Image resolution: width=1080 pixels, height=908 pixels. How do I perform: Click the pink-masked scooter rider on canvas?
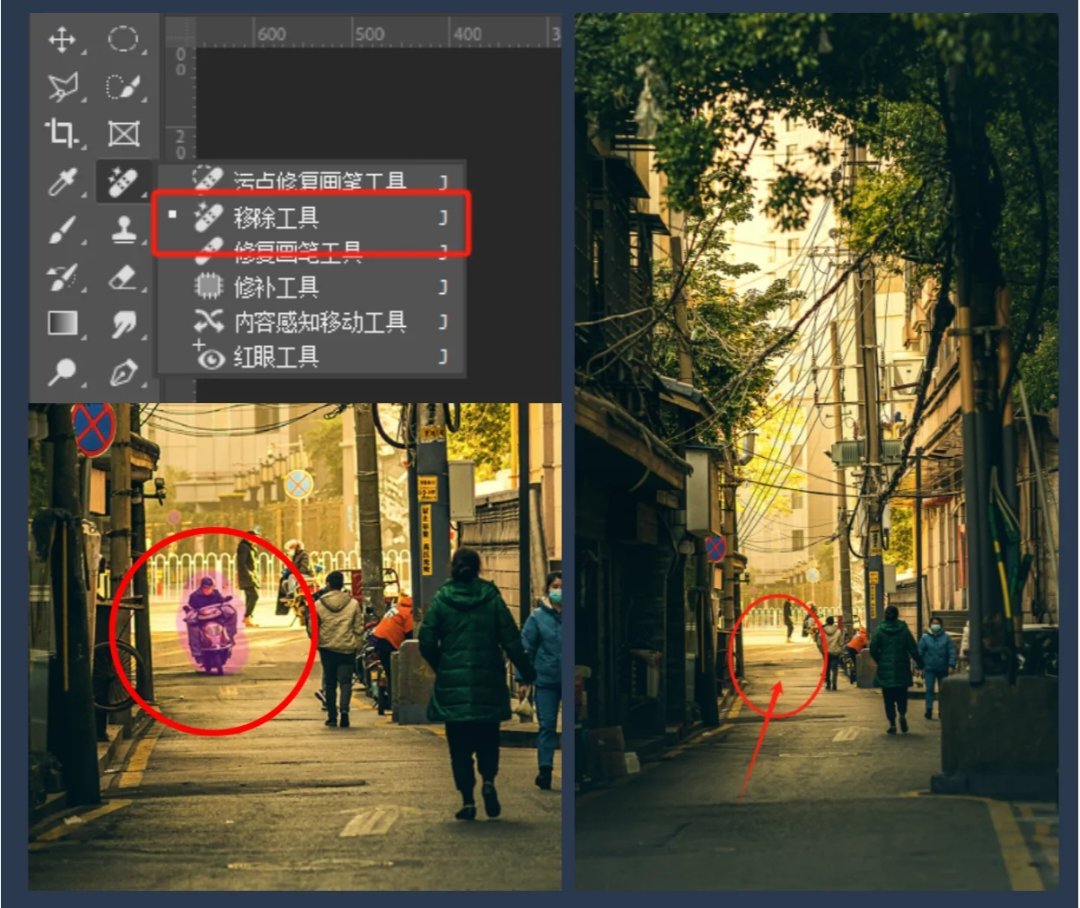point(212,626)
